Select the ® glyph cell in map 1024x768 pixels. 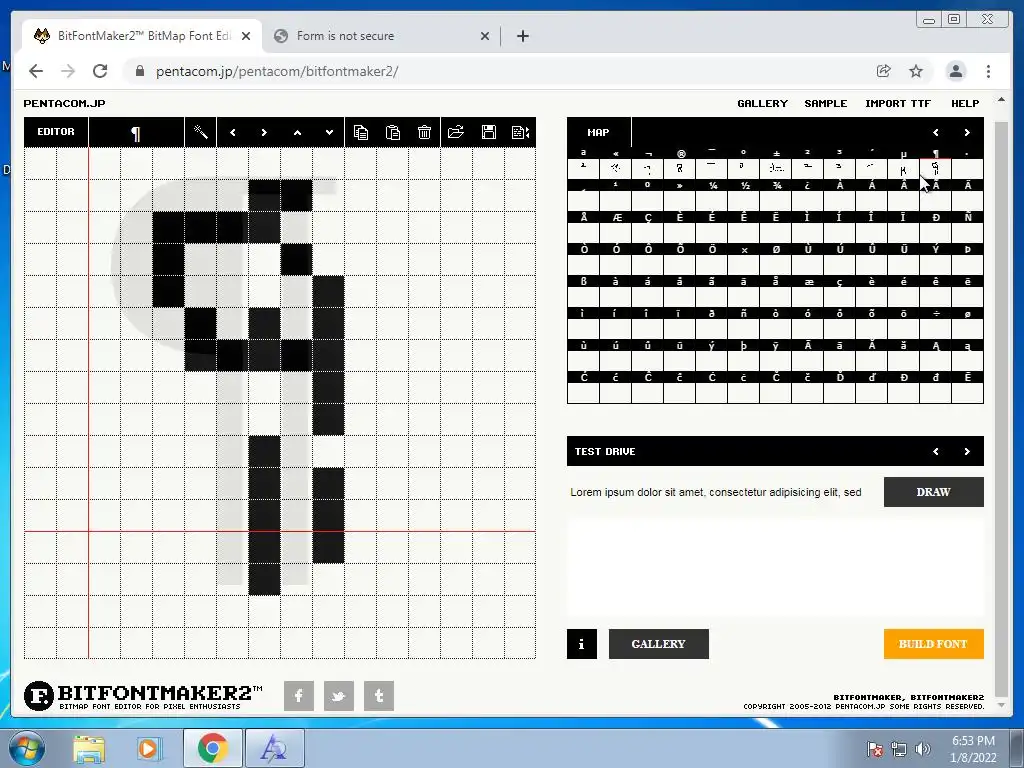click(679, 168)
